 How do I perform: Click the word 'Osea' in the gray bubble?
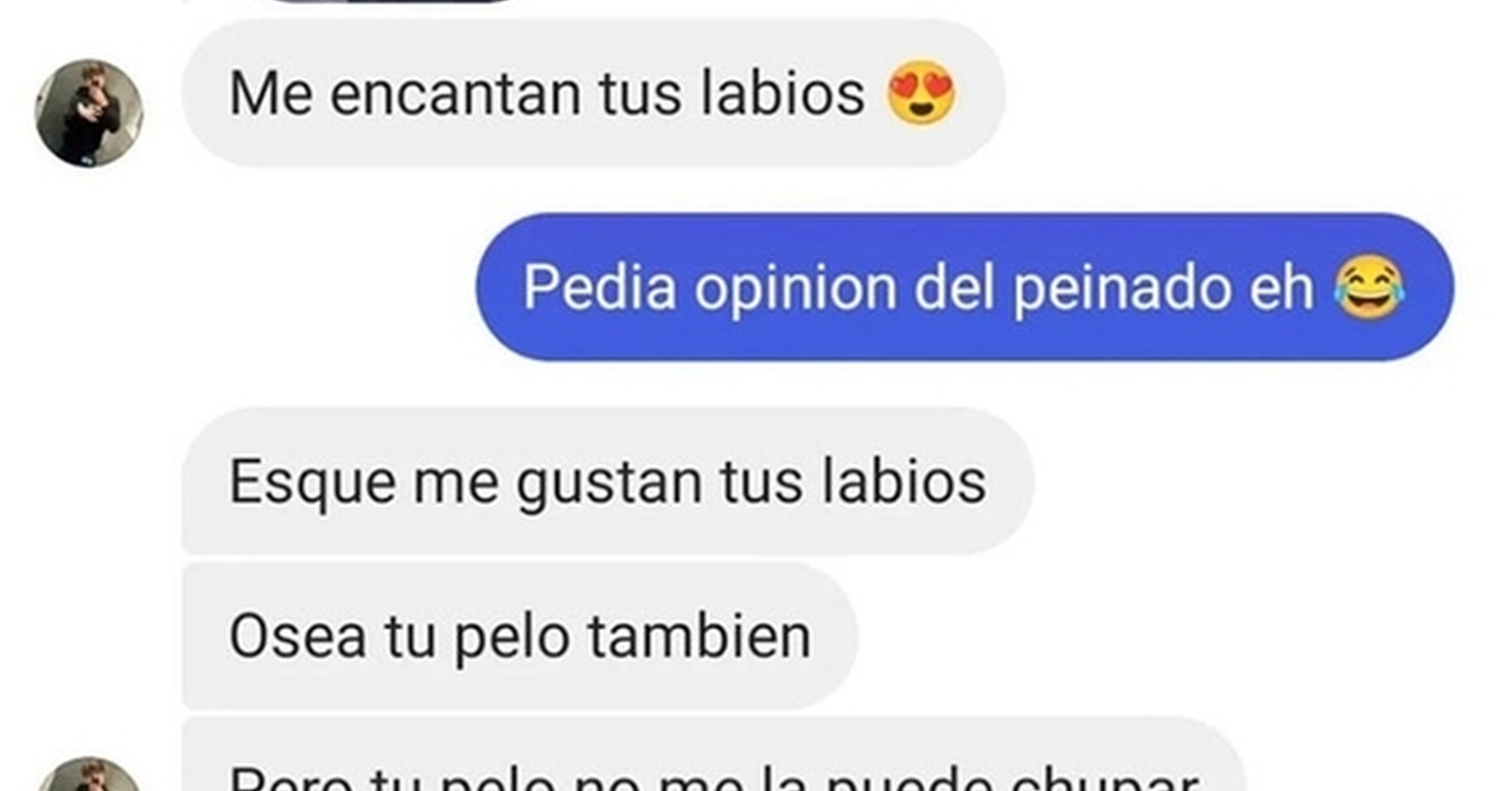pos(297,637)
